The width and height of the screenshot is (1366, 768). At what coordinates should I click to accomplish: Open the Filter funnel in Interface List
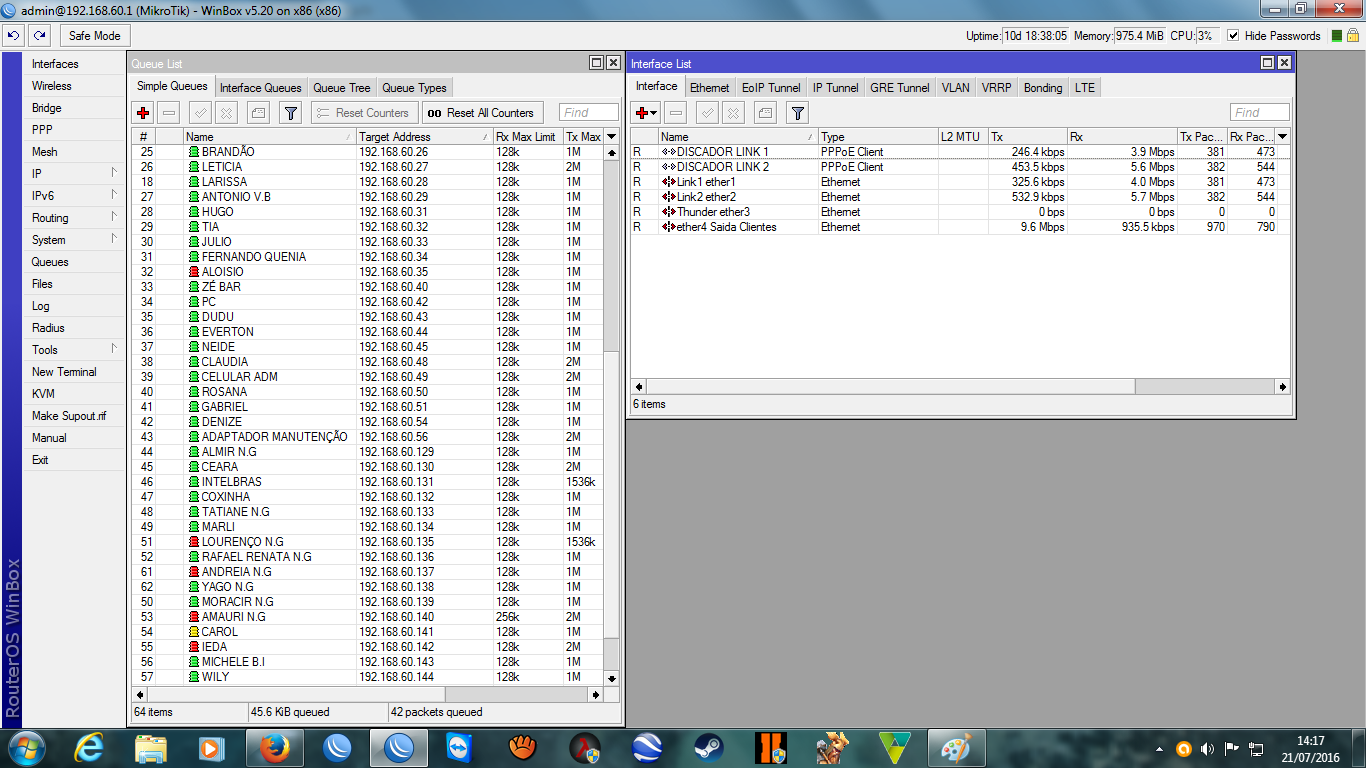797,113
